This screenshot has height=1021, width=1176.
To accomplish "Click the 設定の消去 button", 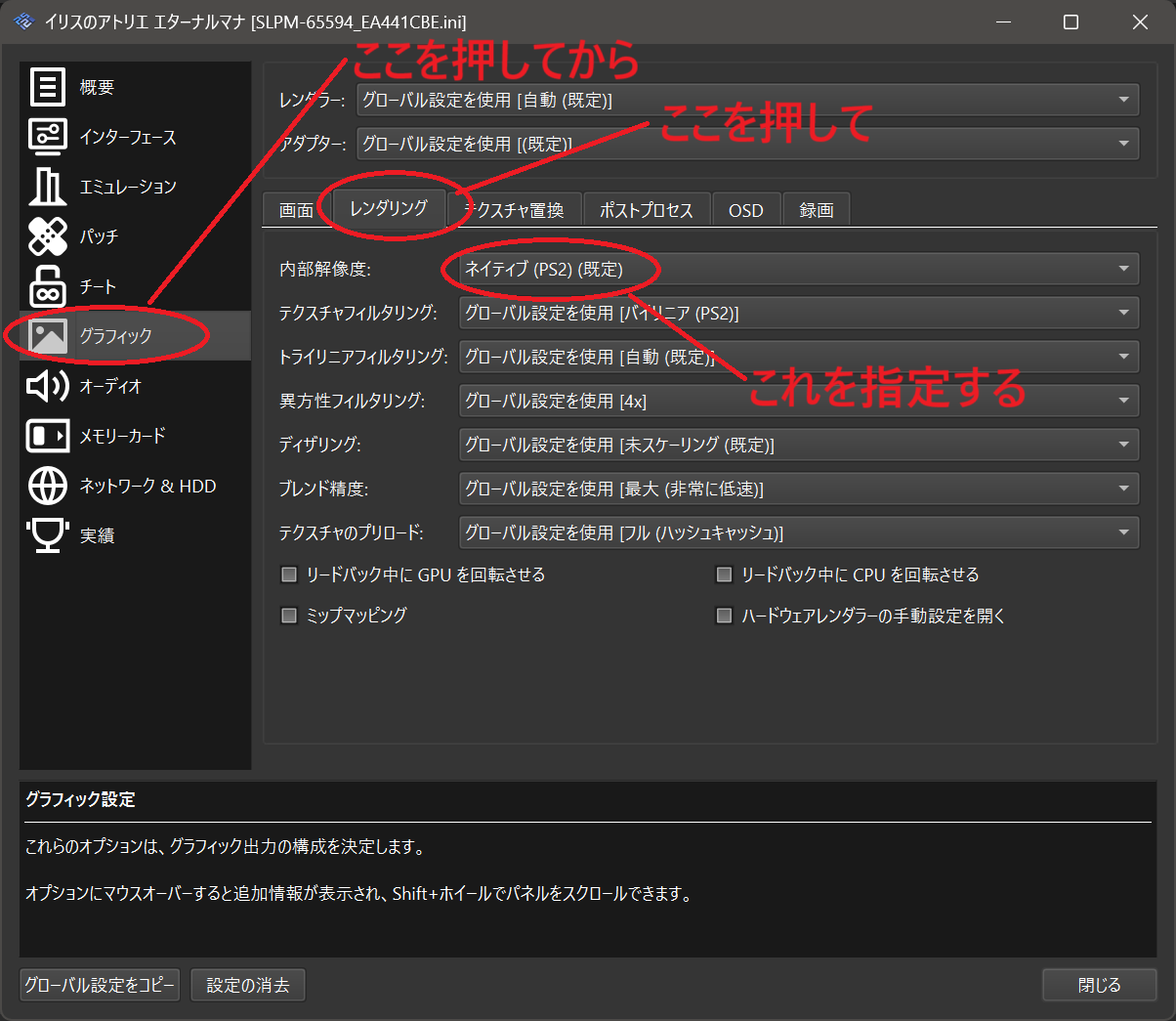I will point(248,985).
